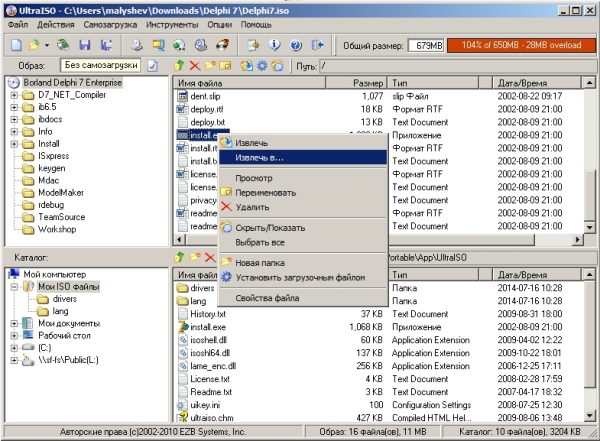Click the Без самозагрузки boot status box
This screenshot has height=441, width=600.
tap(100, 65)
